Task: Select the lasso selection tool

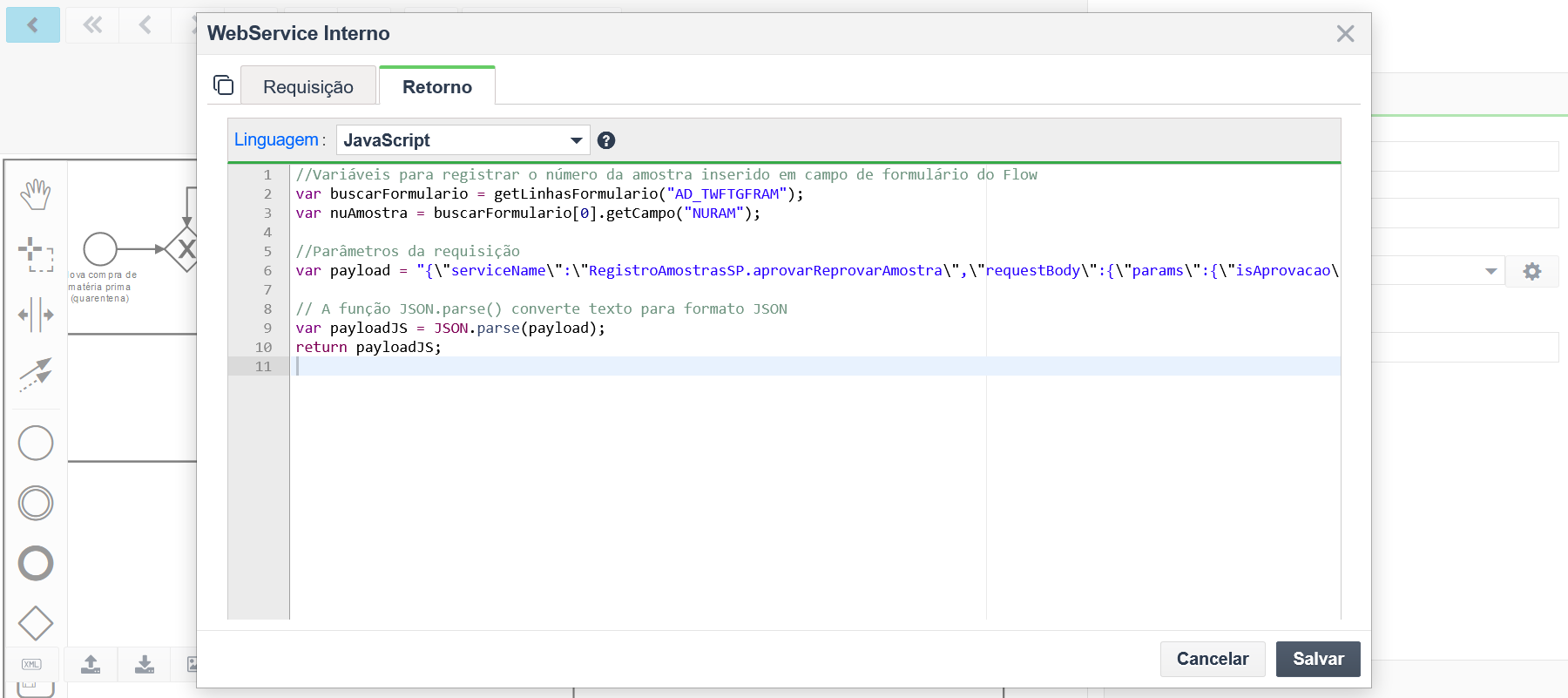Action: 36,254
